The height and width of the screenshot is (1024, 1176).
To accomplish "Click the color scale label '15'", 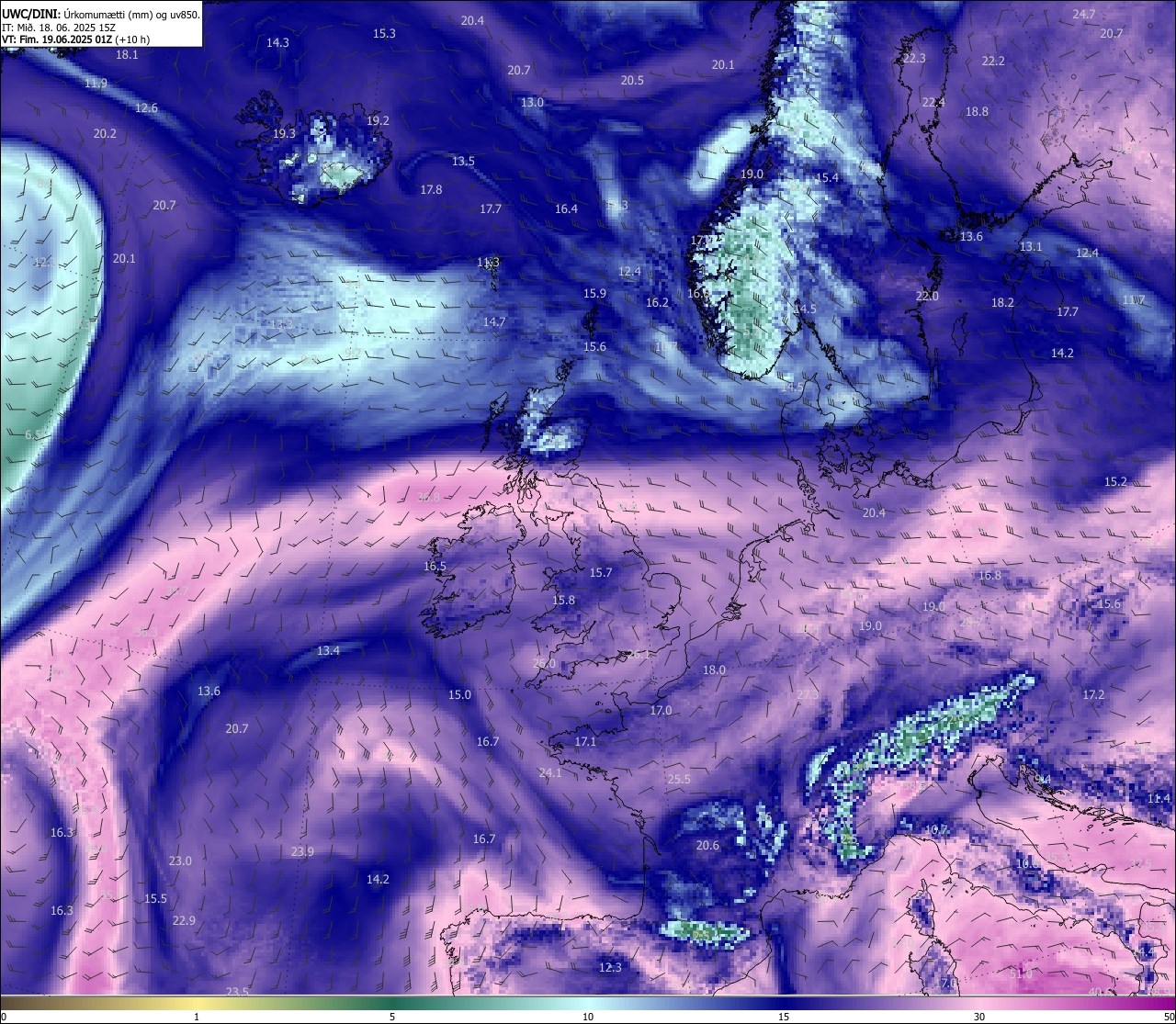I will [784, 1017].
